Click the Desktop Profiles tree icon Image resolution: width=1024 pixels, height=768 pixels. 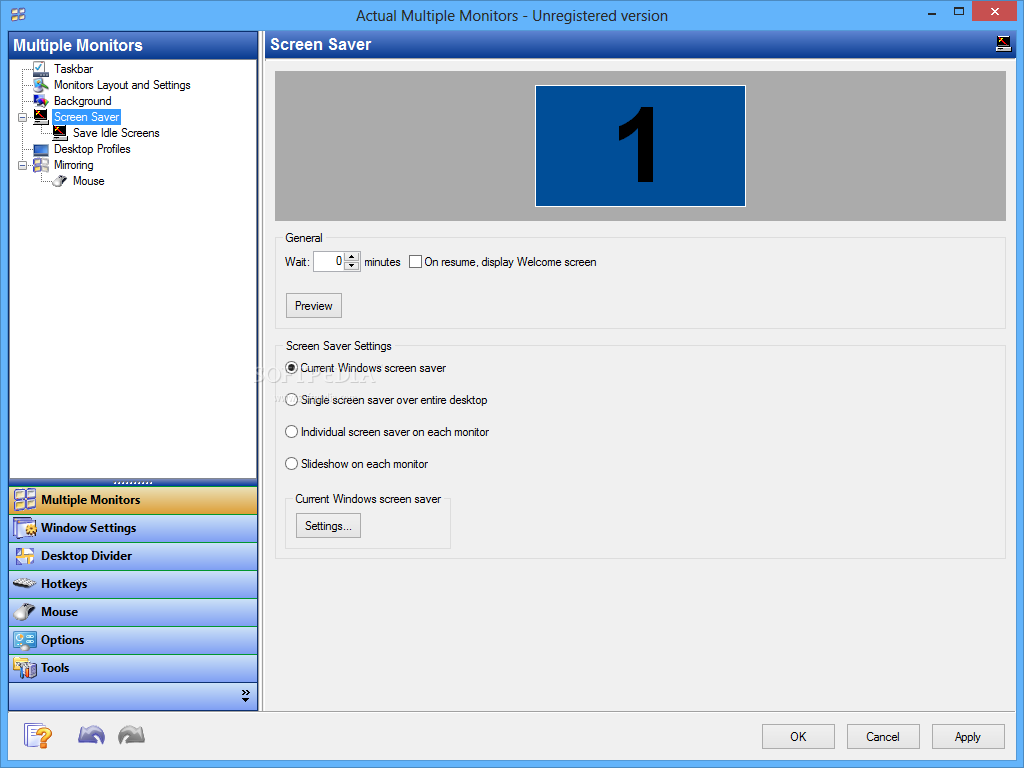[x=40, y=149]
